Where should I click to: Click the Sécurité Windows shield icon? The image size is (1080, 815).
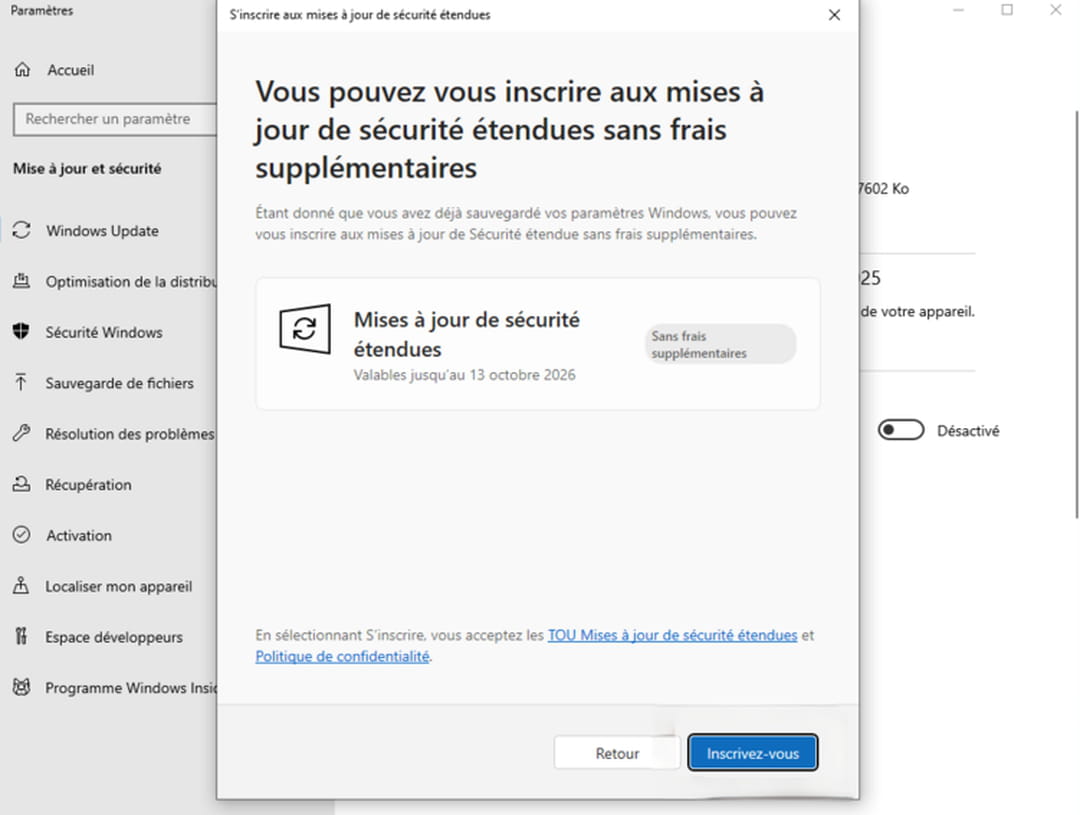(x=21, y=332)
